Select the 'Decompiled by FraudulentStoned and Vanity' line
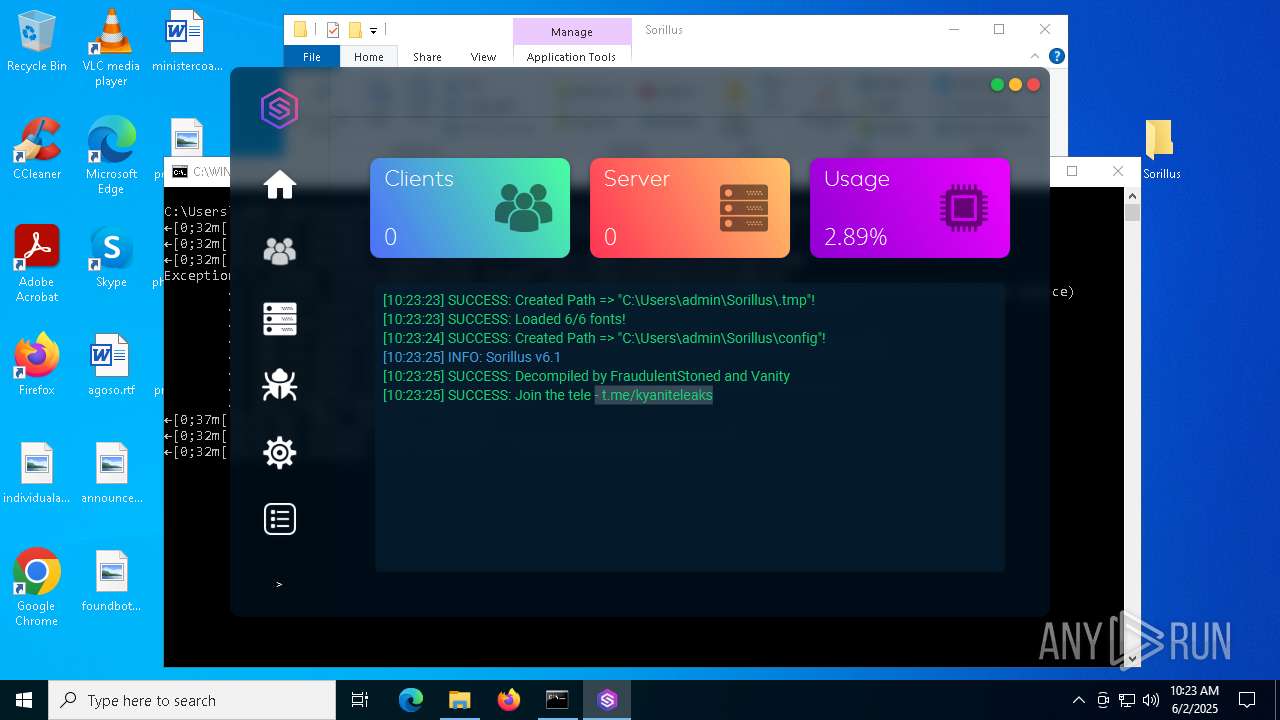The height and width of the screenshot is (720, 1280). coord(586,376)
